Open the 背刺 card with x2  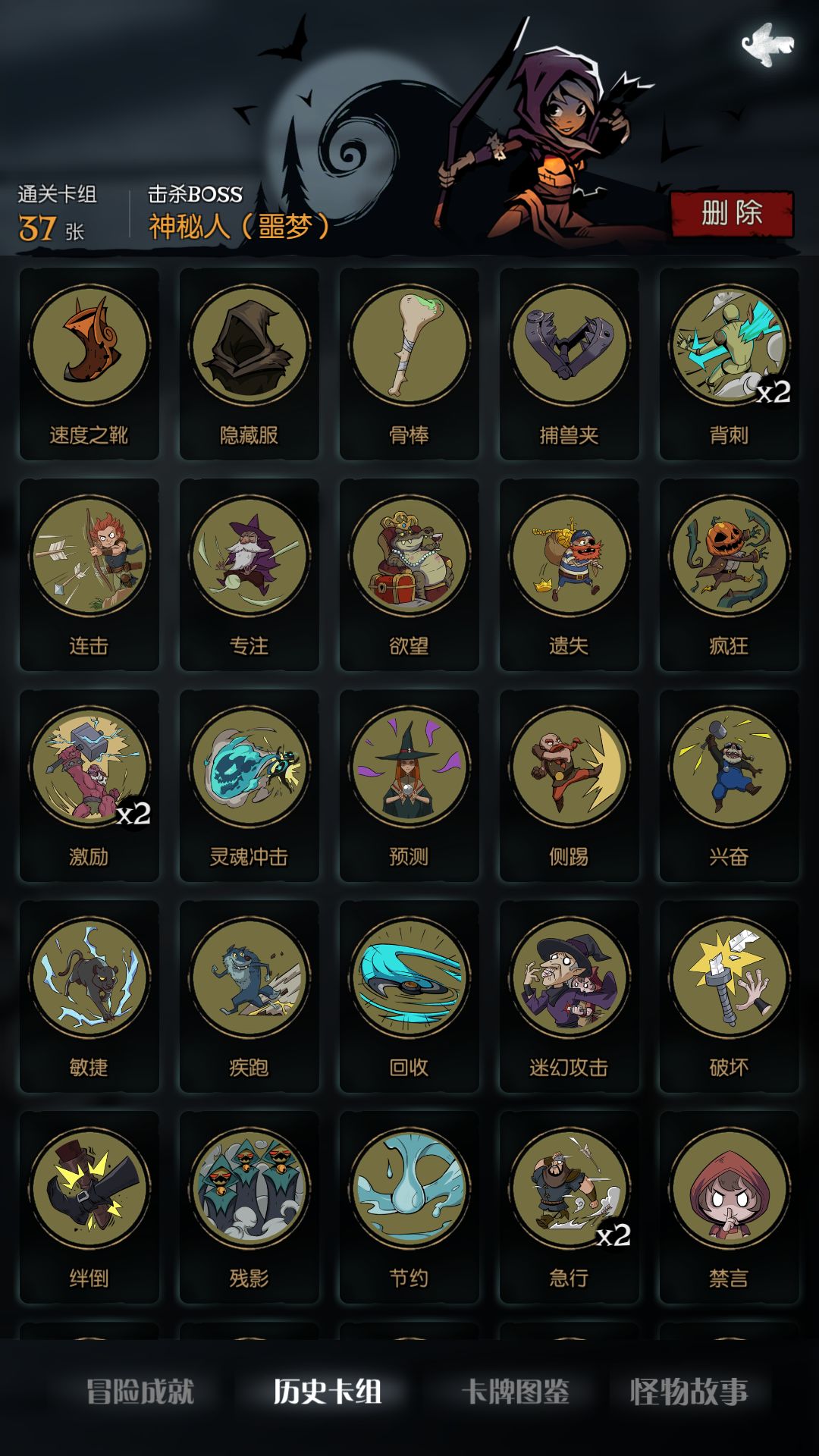pos(730,363)
